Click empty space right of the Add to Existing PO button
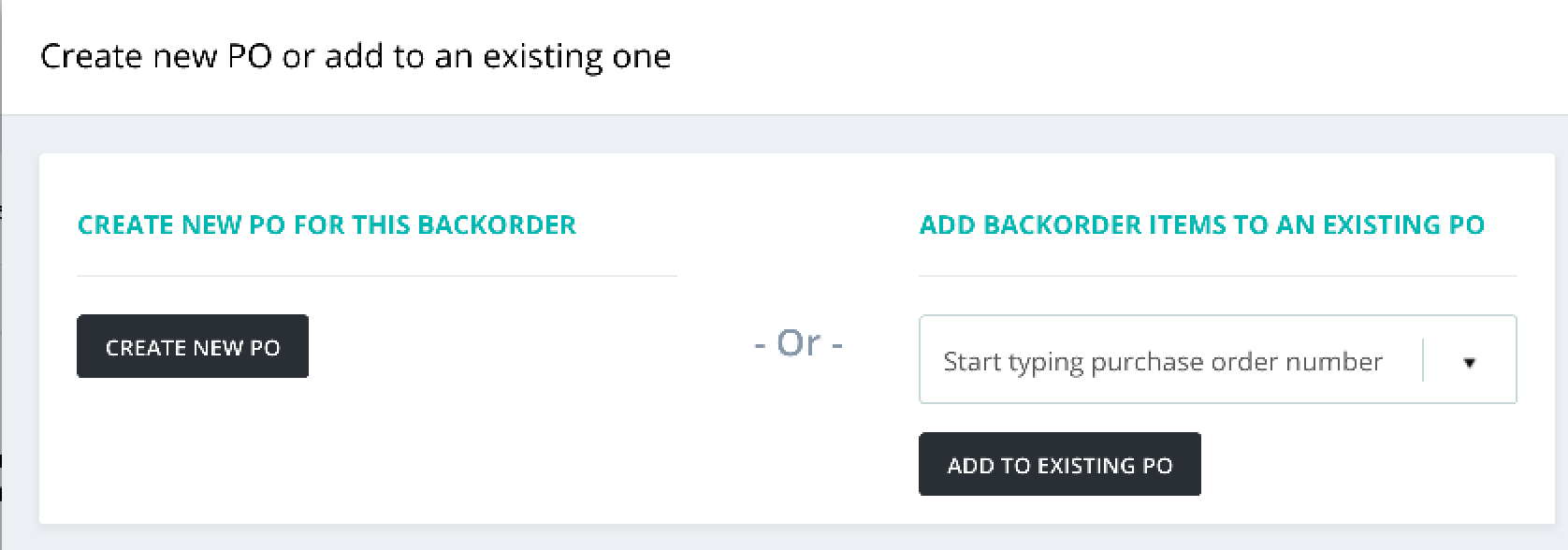Screen dimensions: 1568x550 click(1357, 465)
